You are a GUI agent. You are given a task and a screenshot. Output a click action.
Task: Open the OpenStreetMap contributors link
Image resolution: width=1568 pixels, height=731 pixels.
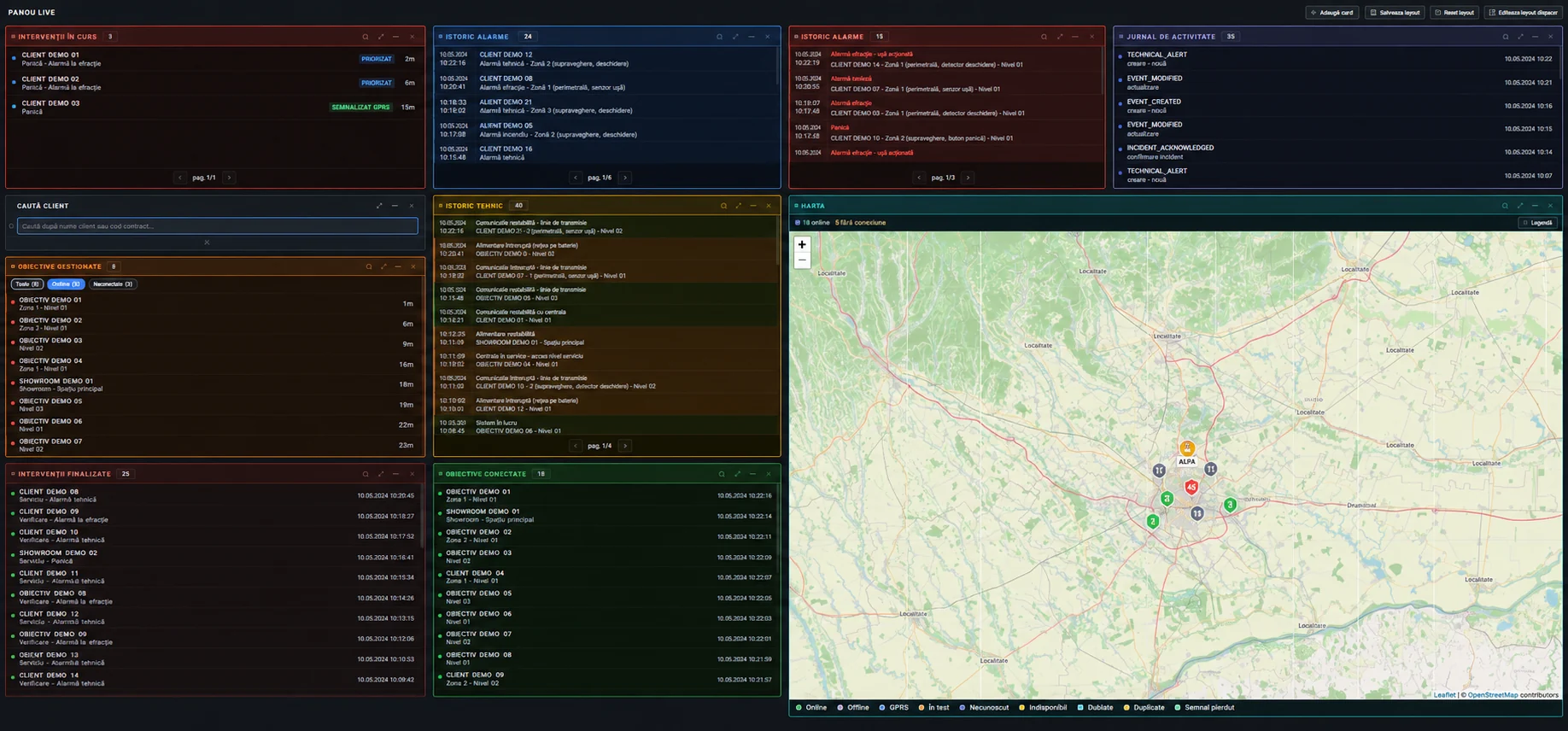pyautogui.click(x=1493, y=695)
